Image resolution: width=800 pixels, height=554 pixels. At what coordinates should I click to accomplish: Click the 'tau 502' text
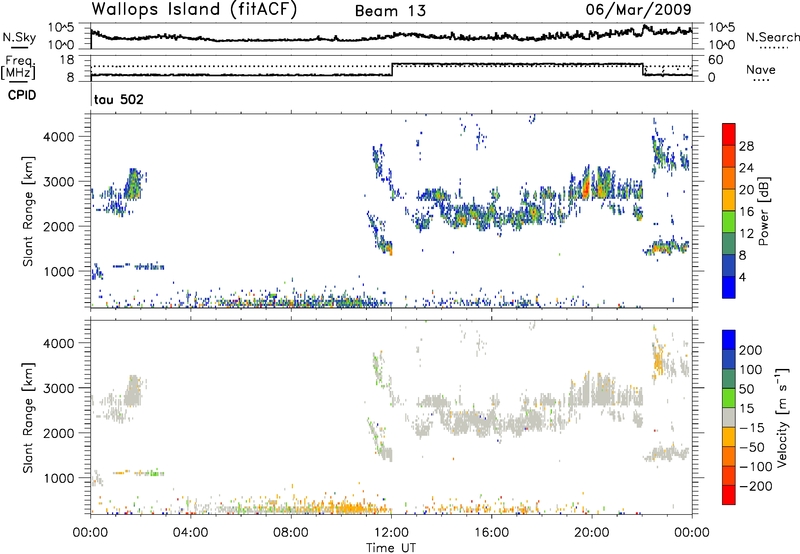(x=119, y=99)
